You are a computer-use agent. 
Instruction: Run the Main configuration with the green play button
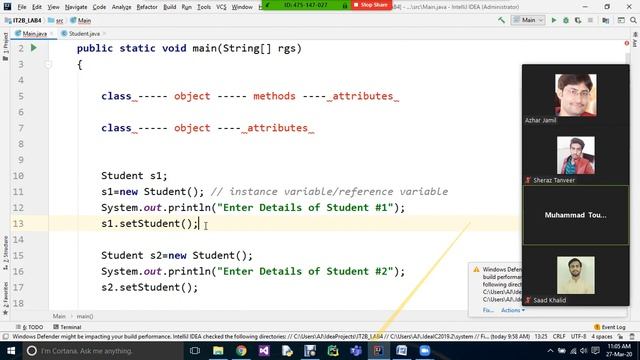click(x=554, y=20)
